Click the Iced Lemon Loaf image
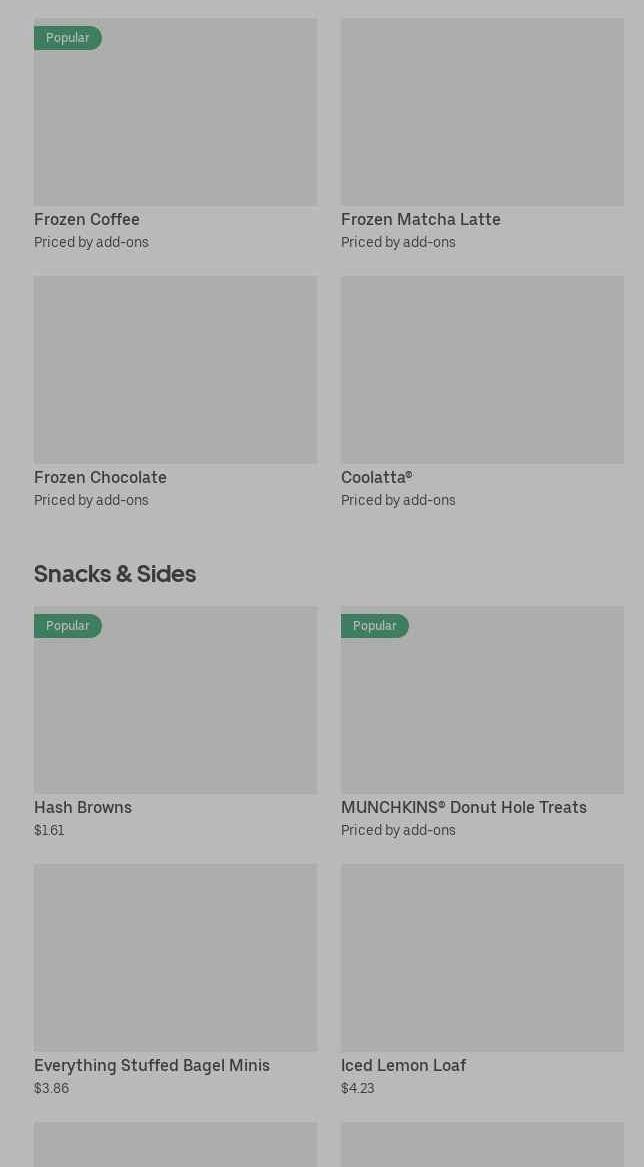 click(x=482, y=957)
